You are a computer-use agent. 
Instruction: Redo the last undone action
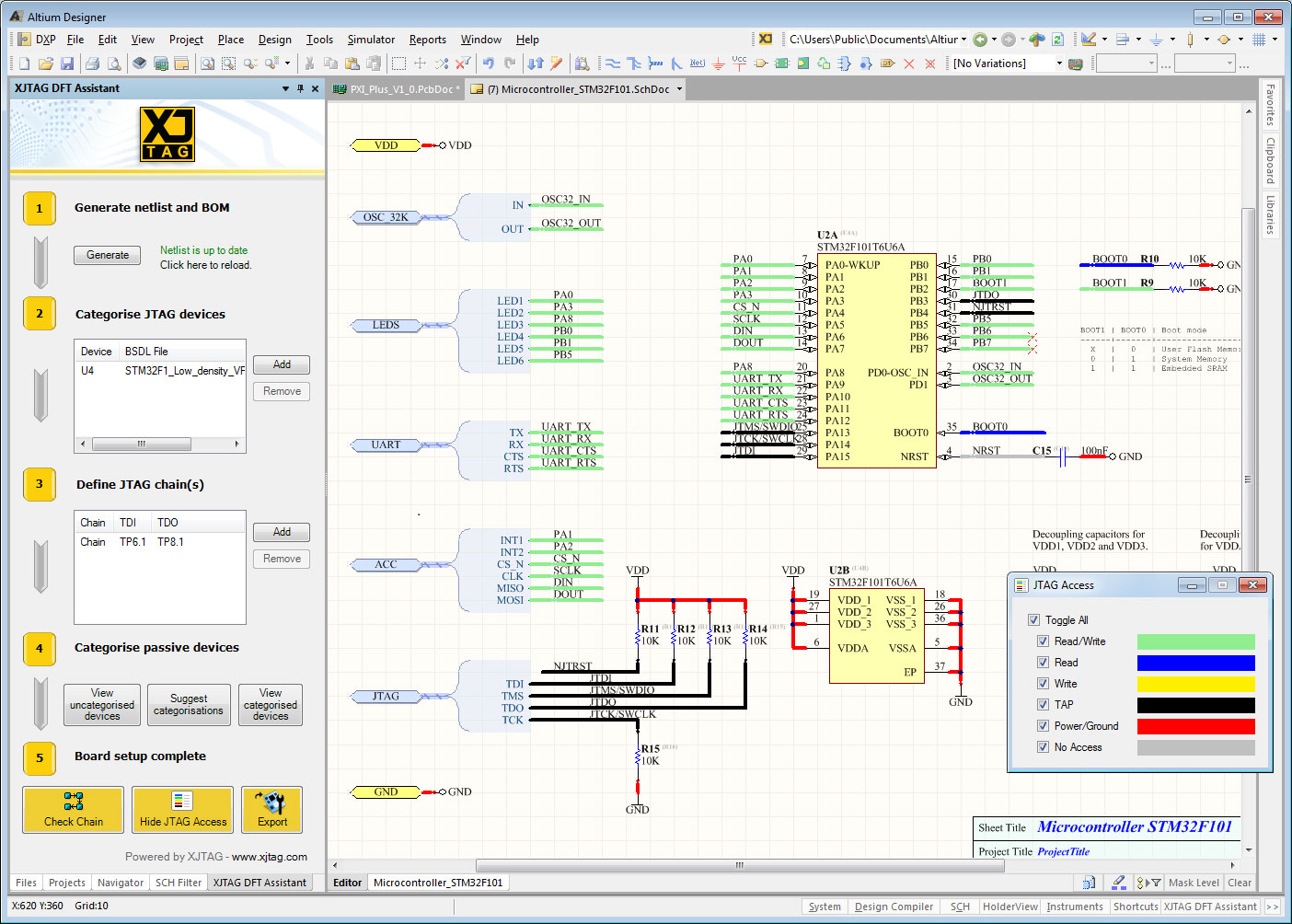[510, 64]
